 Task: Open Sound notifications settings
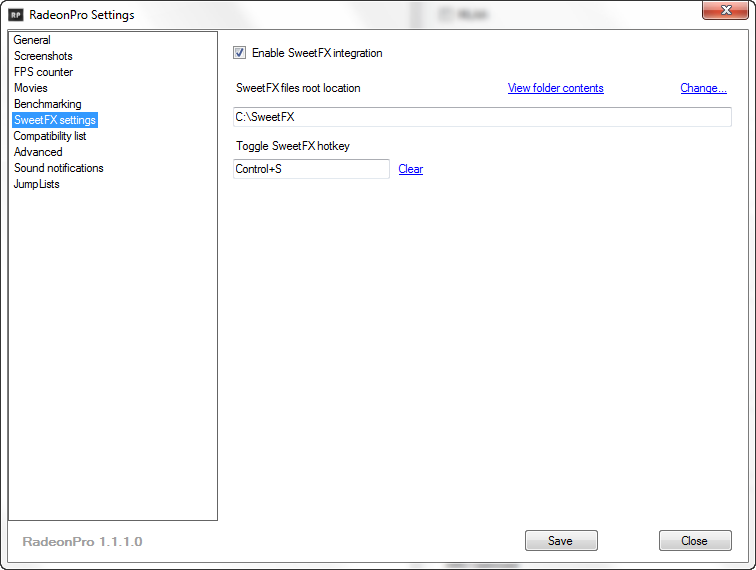click(x=59, y=168)
